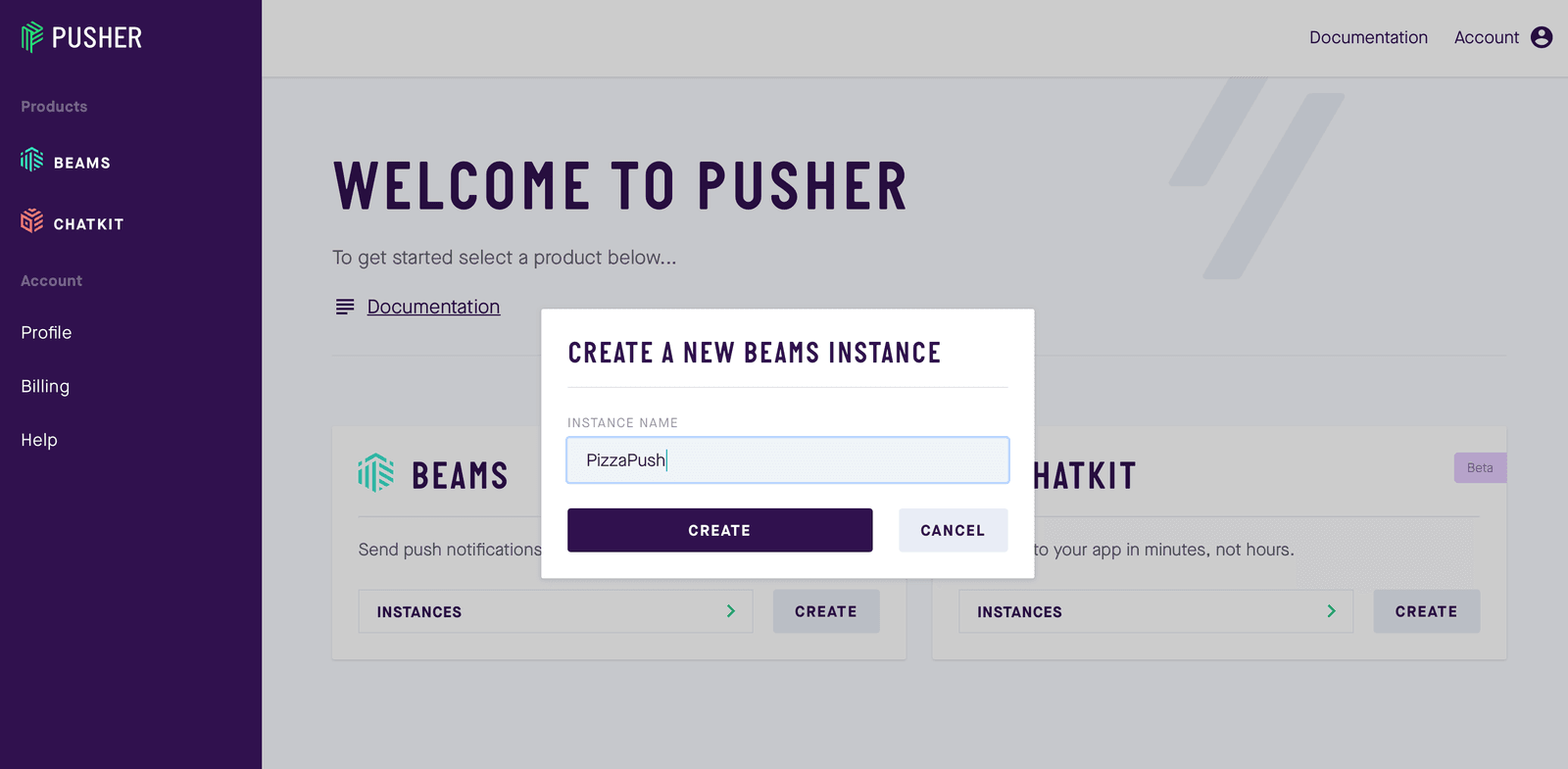The image size is (1568, 769).
Task: Click the Account avatar icon
Action: coord(1542,37)
